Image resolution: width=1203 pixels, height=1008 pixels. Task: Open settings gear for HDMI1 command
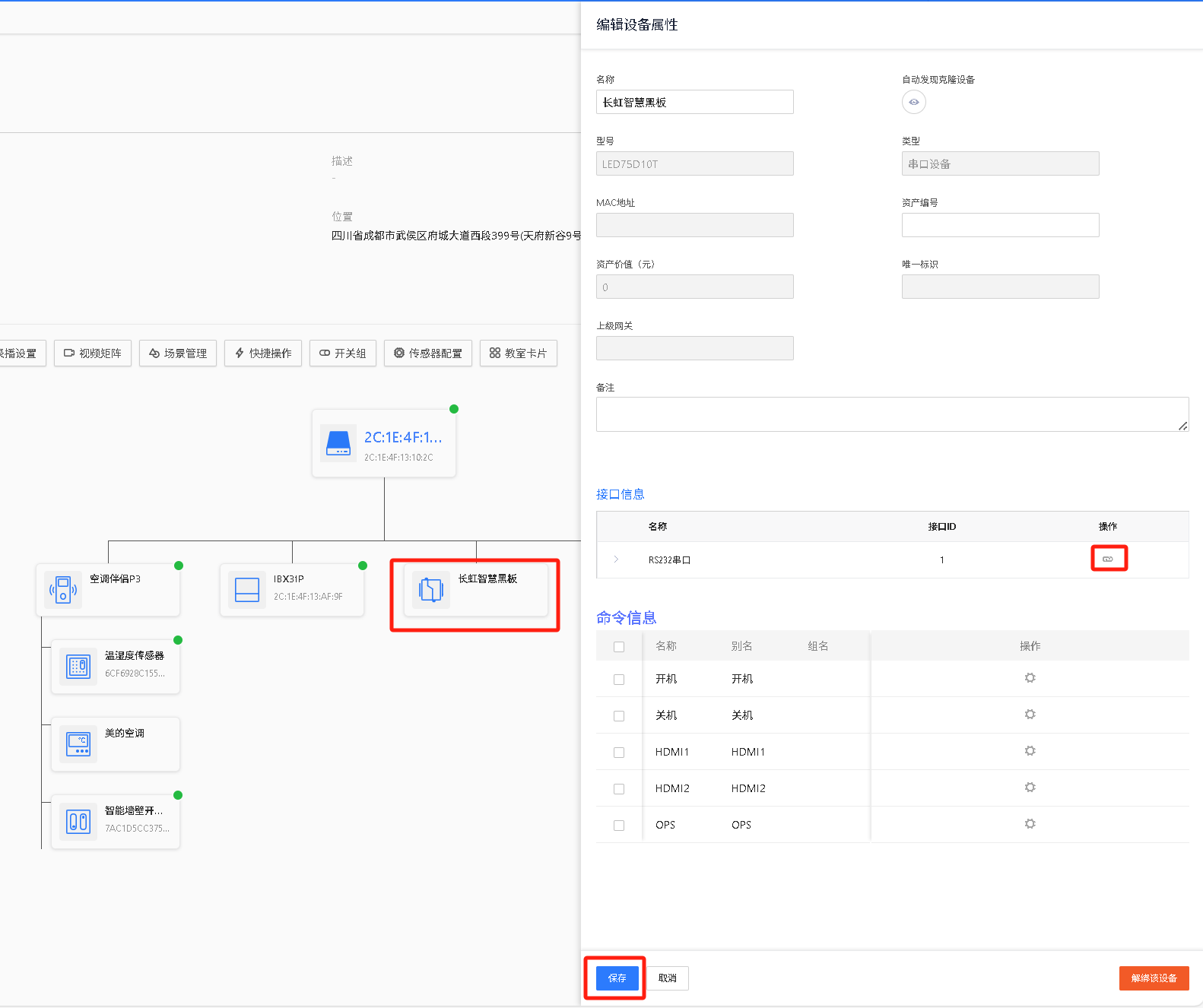tap(1030, 751)
